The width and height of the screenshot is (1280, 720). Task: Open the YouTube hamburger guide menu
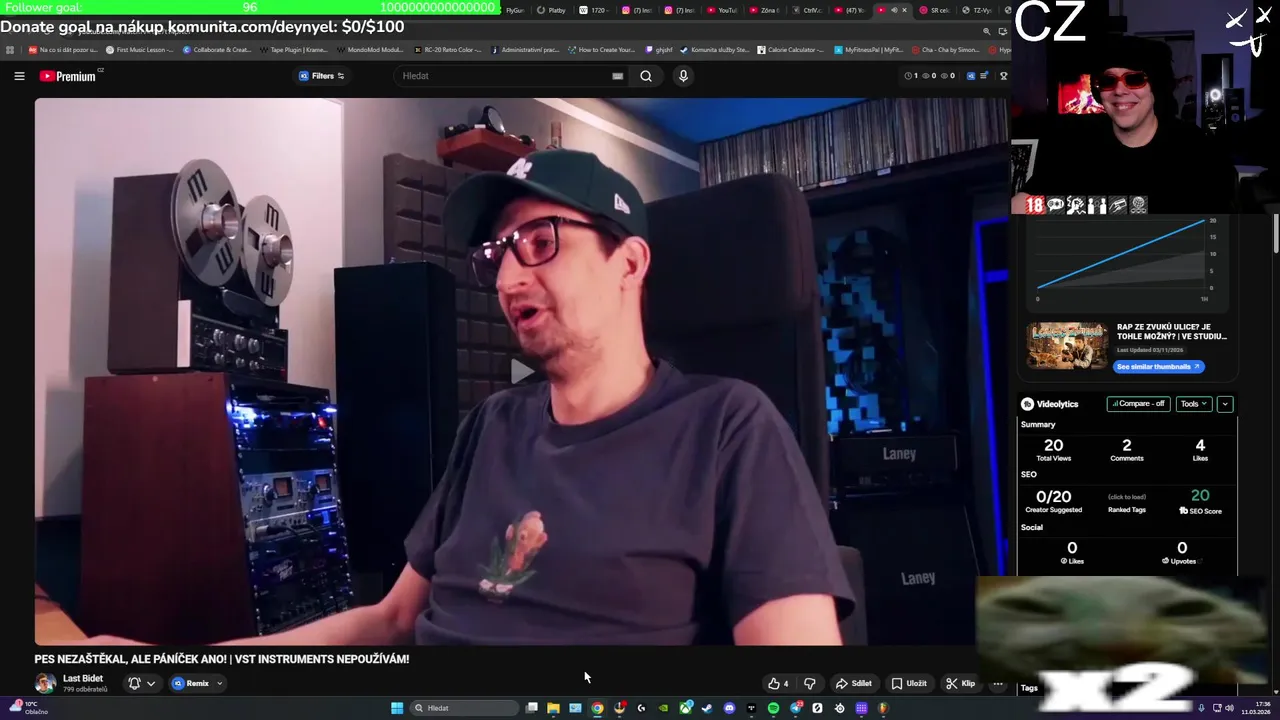coord(19,76)
